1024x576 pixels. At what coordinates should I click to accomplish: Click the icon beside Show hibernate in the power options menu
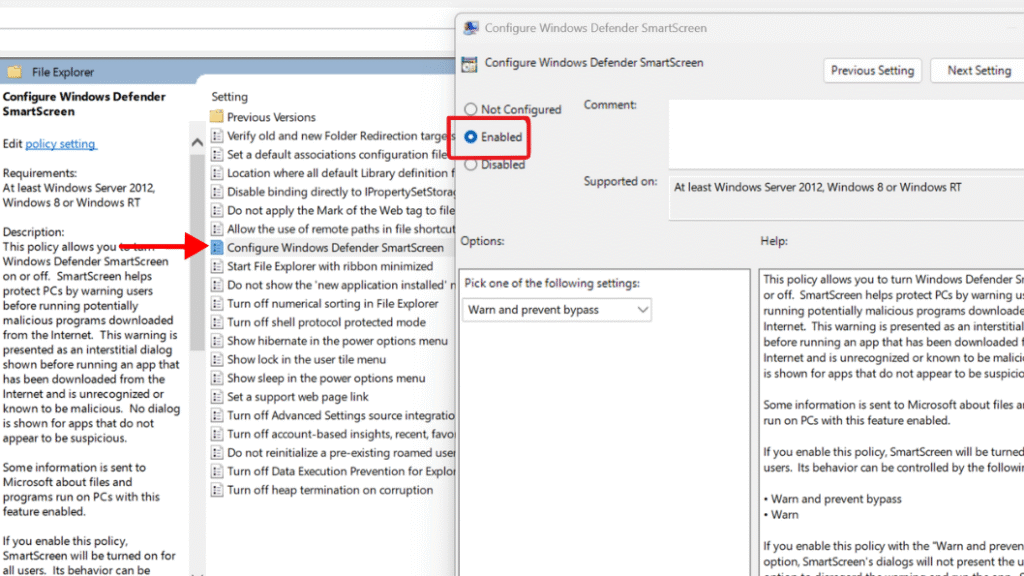[217, 341]
